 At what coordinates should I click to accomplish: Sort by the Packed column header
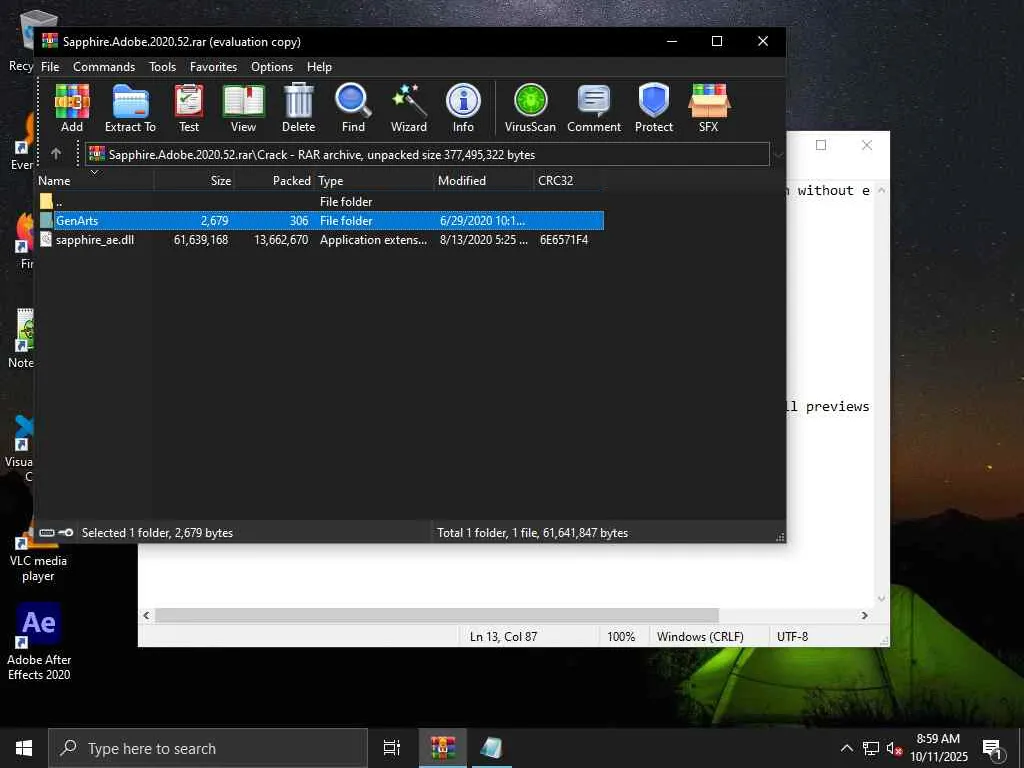tap(274, 181)
